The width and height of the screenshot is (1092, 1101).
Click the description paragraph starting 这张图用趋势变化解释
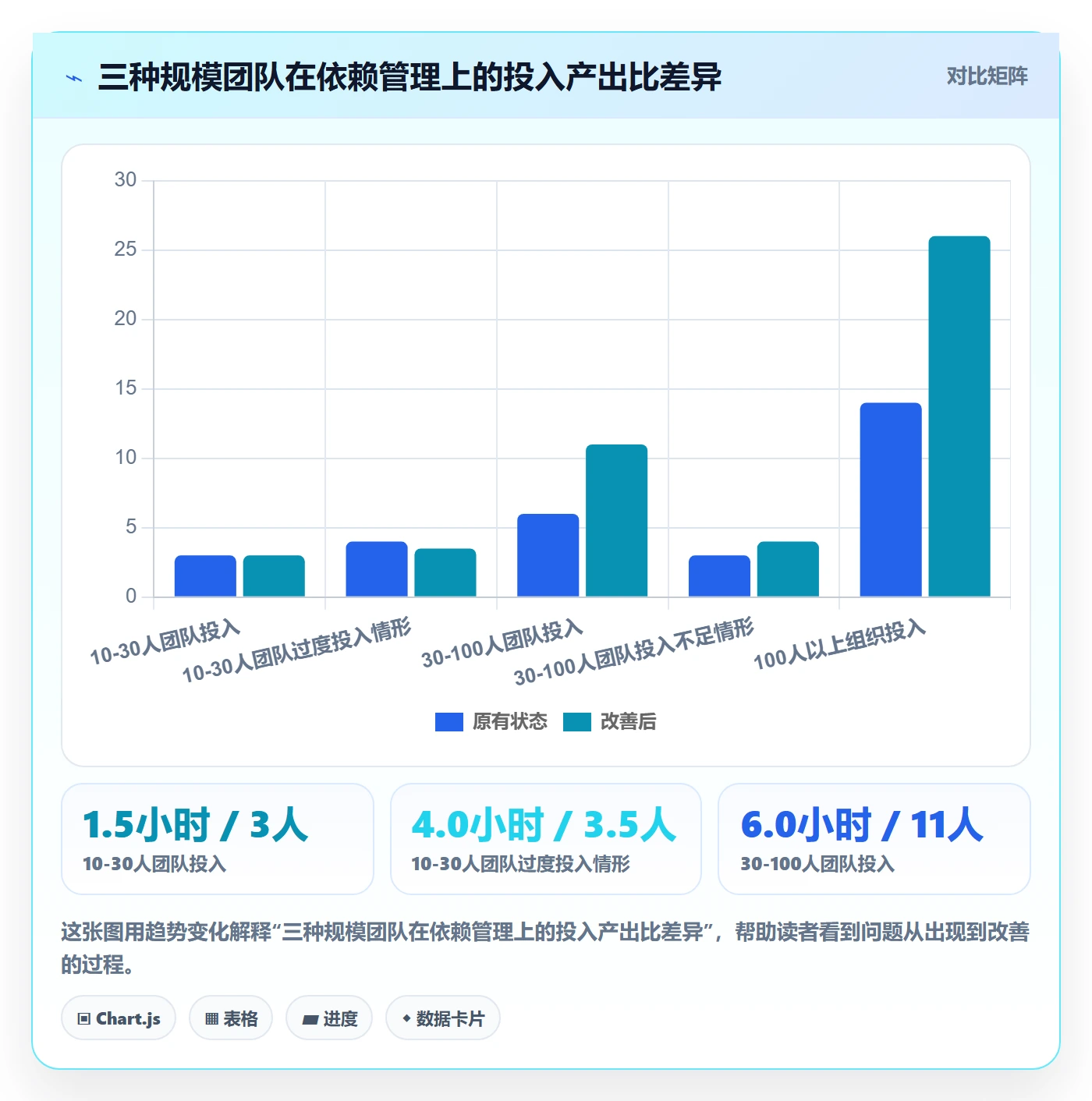546,948
